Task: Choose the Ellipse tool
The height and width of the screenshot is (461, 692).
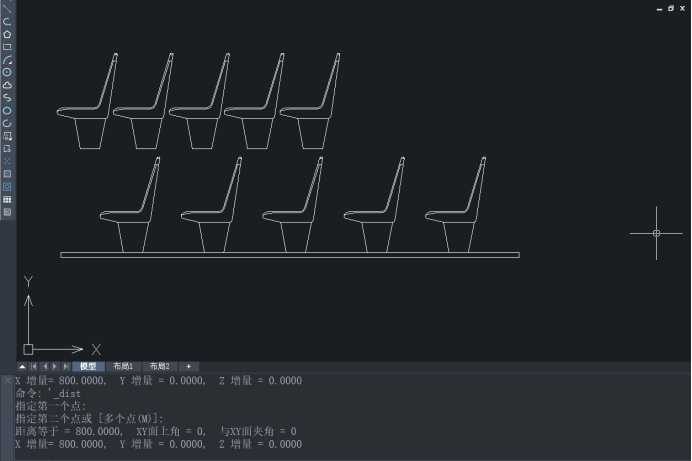Action: pyautogui.click(x=7, y=110)
